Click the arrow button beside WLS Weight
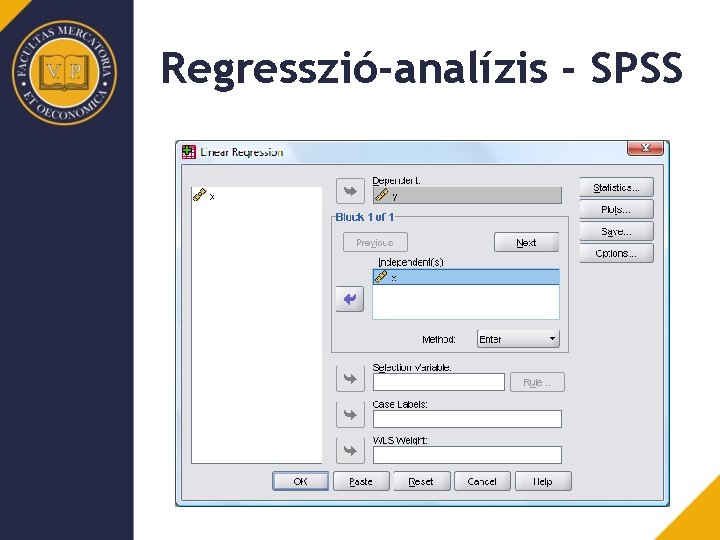This screenshot has width=720, height=540. click(x=350, y=450)
